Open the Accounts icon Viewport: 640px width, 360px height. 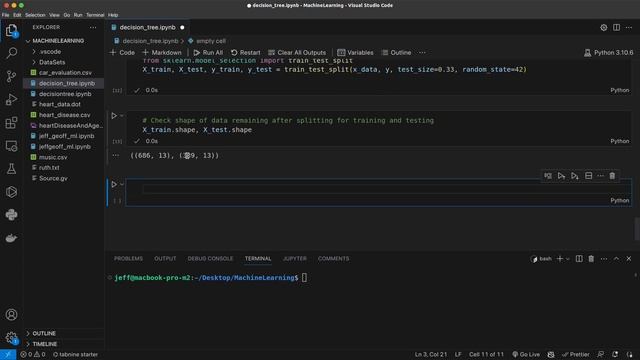(x=11, y=315)
